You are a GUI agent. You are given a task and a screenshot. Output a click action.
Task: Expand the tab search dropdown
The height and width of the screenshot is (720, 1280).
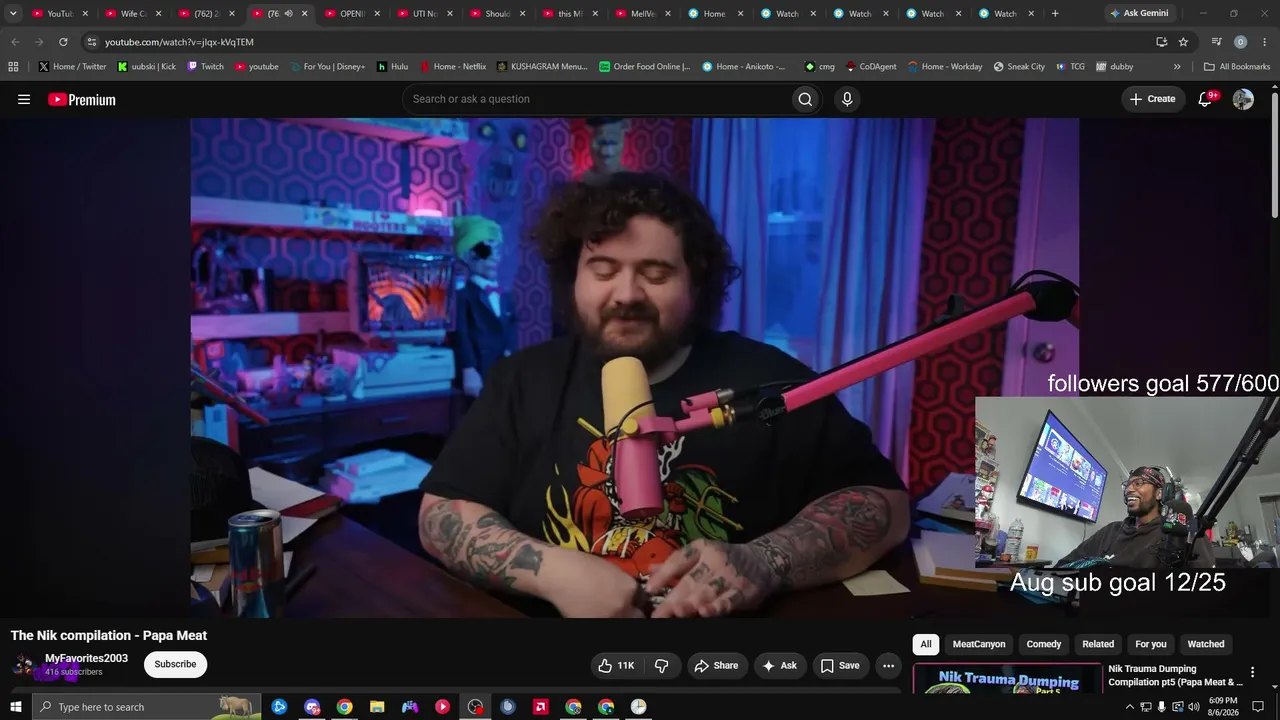(x=13, y=14)
